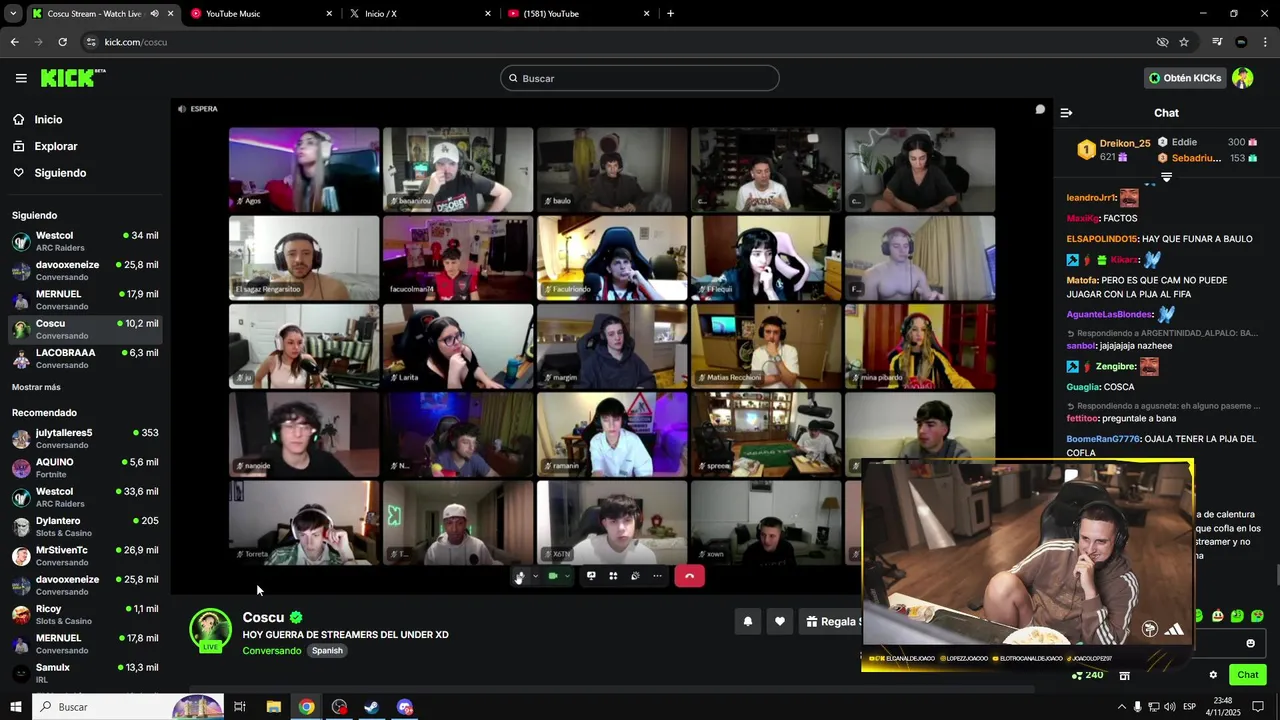Open the channel points 240 counter
This screenshot has width=1280, height=720.
[x=1087, y=675]
